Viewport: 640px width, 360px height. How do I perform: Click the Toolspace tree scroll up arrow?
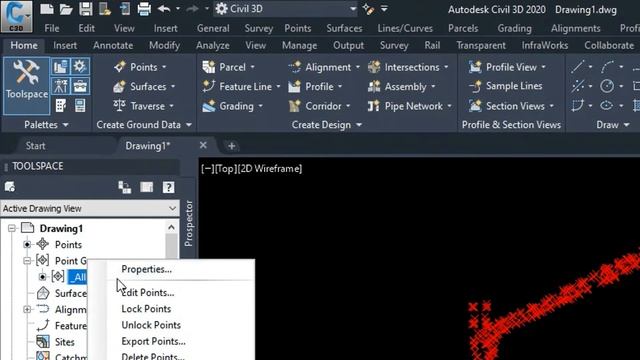point(171,227)
